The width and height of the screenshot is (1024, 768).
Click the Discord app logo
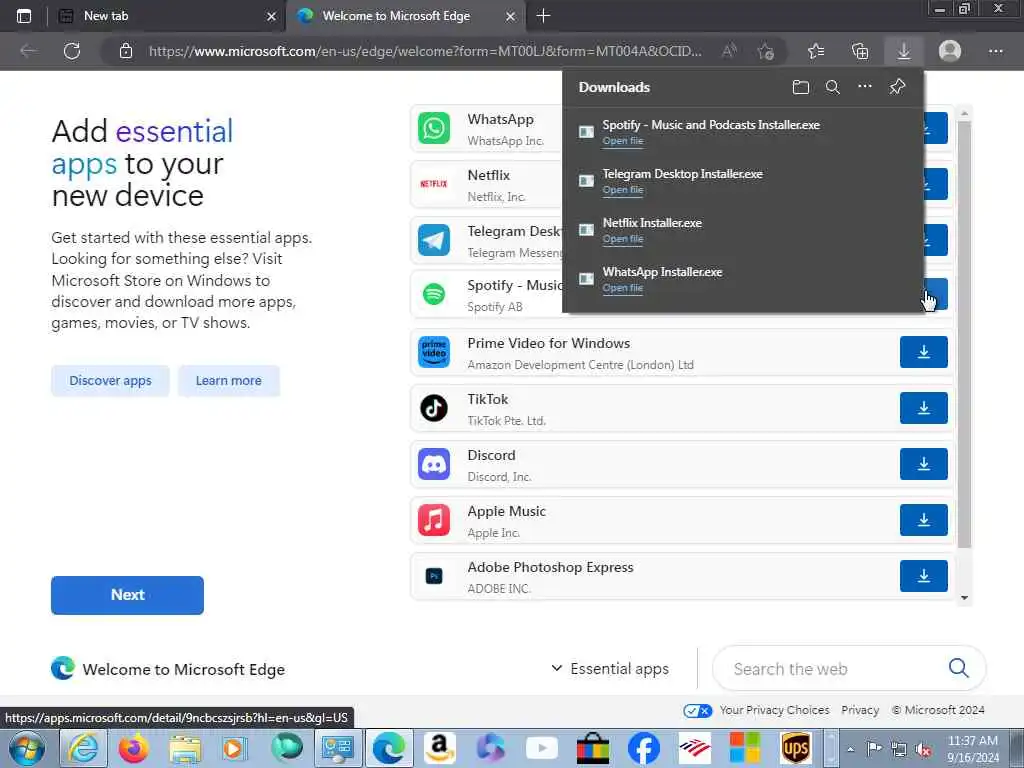coord(434,464)
